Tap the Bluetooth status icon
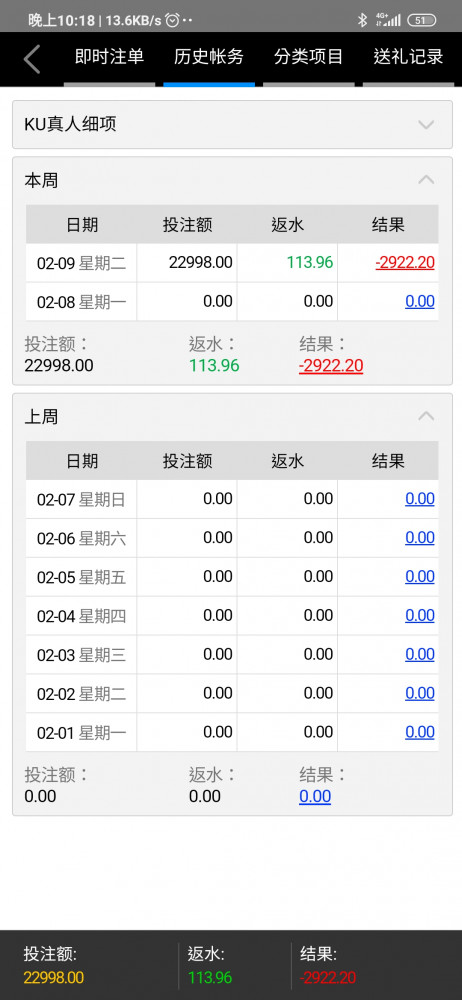This screenshot has height=1000, width=462. pos(362,20)
